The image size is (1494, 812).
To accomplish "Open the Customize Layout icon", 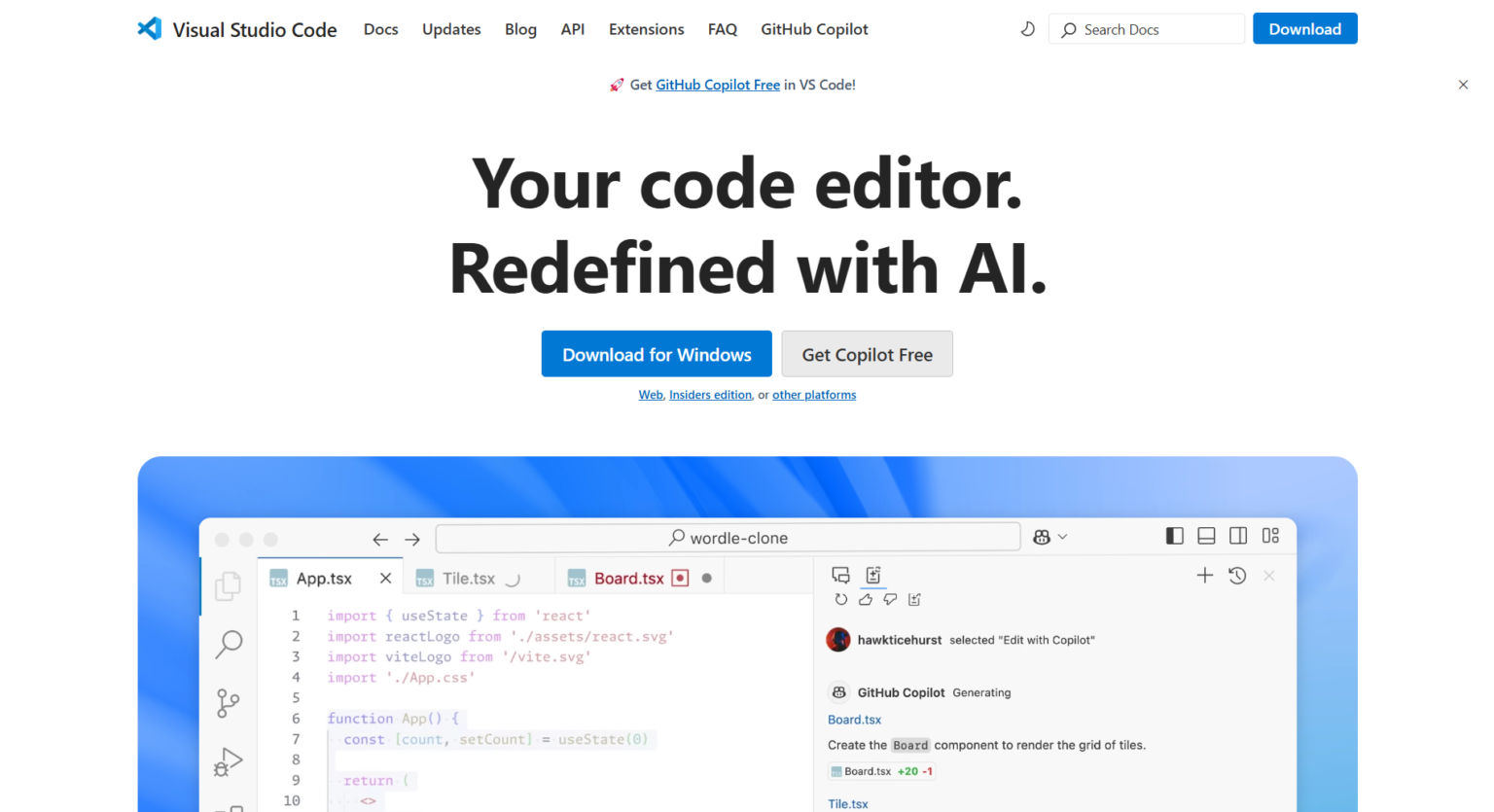I will point(1270,536).
